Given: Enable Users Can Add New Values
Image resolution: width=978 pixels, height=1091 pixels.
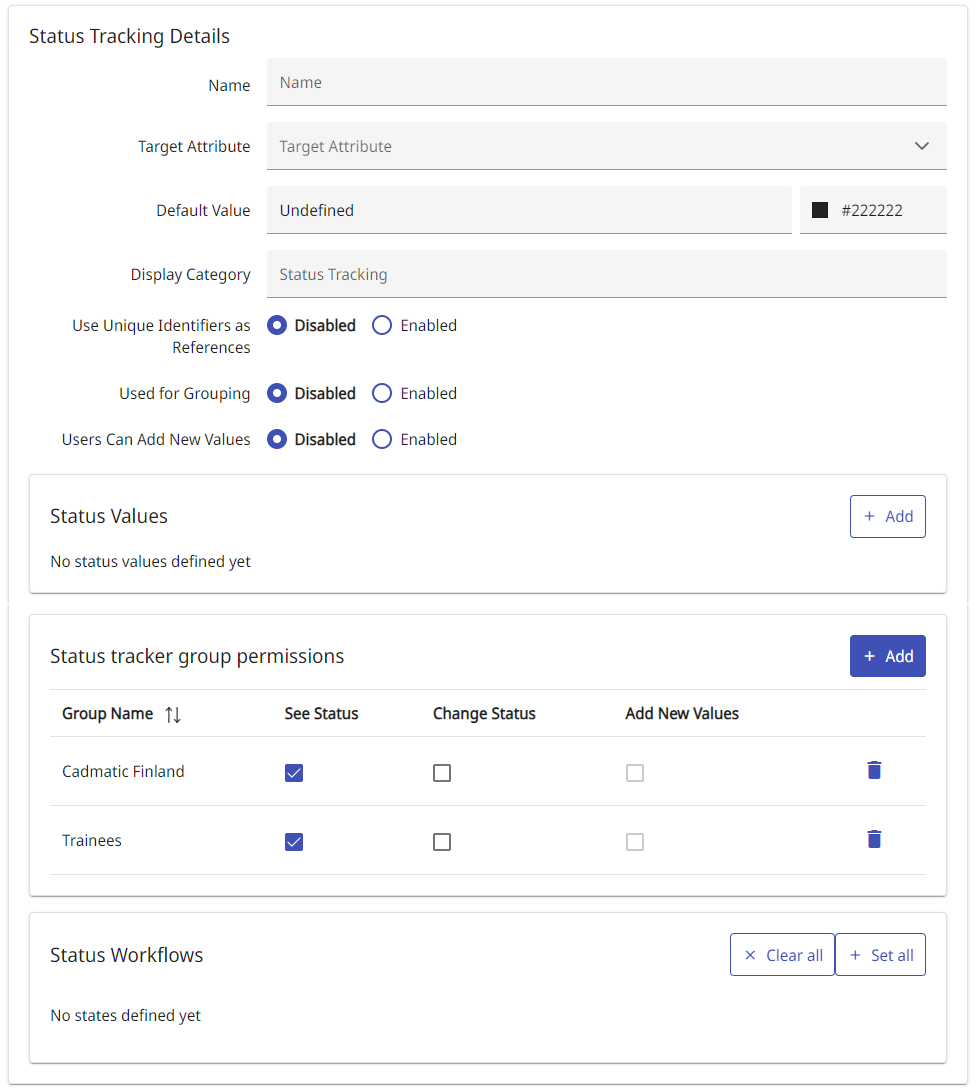Looking at the screenshot, I should tap(382, 440).
